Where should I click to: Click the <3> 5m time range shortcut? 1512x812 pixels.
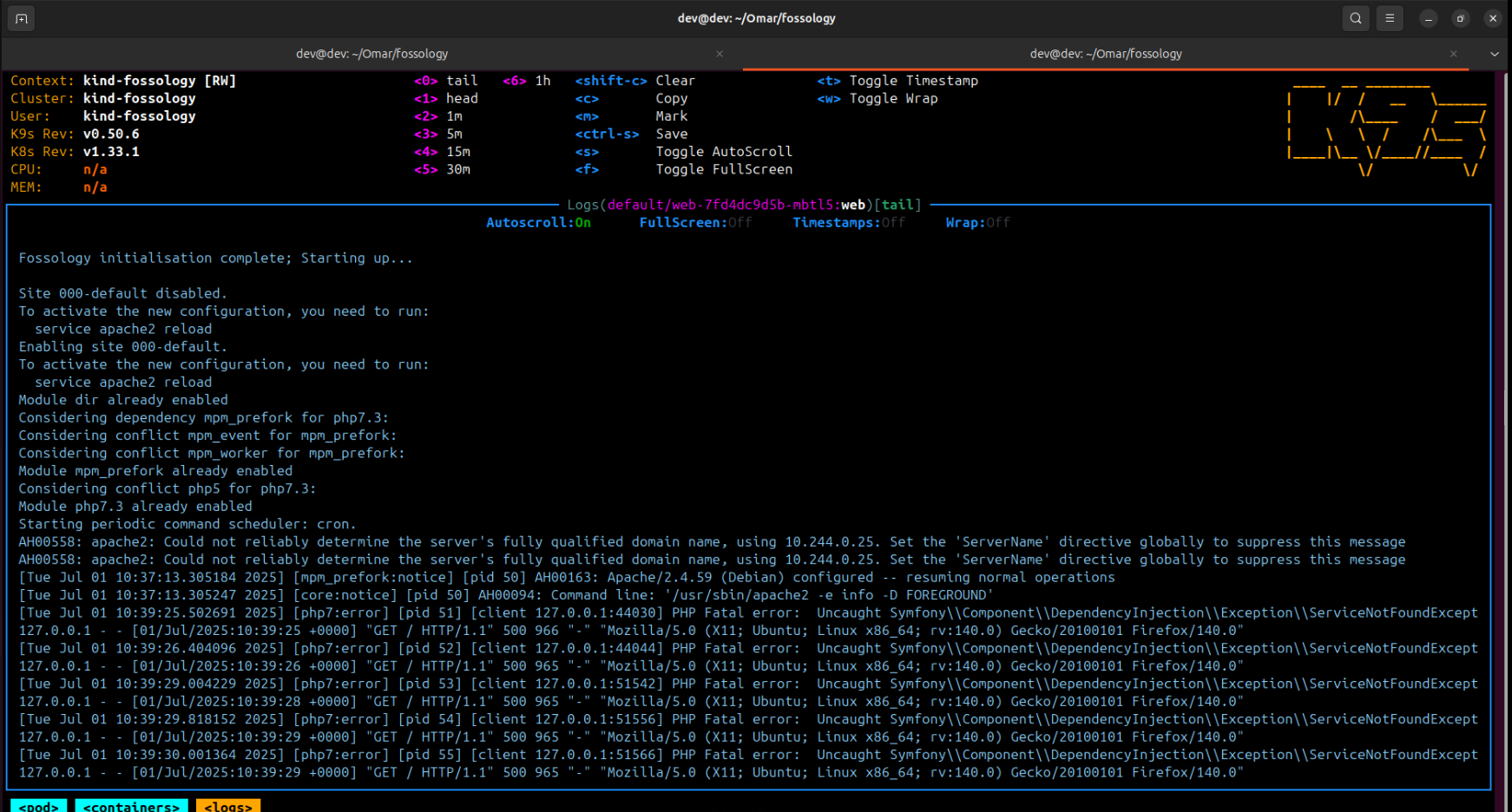[438, 134]
